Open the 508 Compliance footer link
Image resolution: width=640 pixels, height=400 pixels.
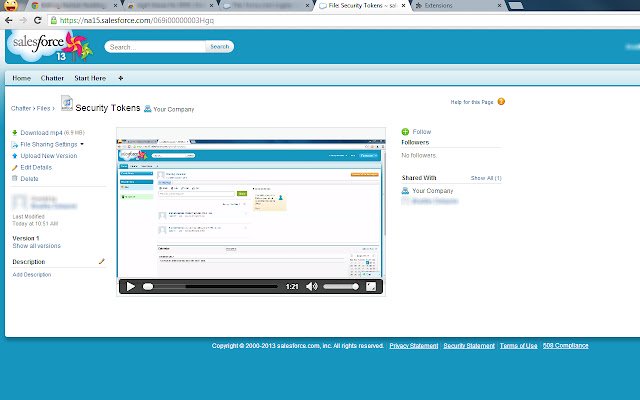pyautogui.click(x=565, y=346)
